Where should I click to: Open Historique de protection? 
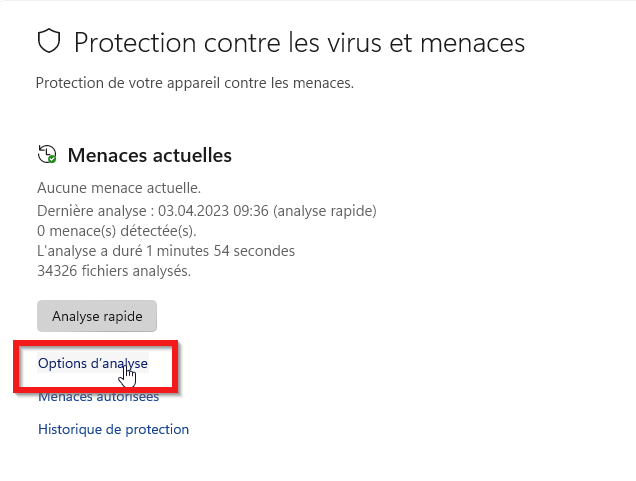tap(113, 429)
